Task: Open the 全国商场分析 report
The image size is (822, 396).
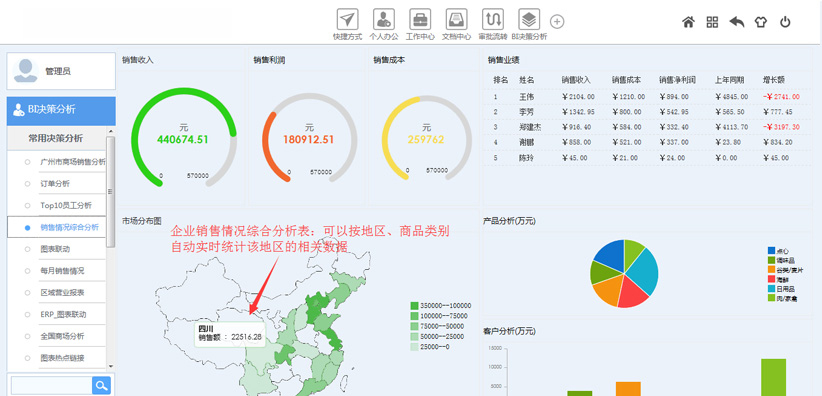Action: tap(62, 336)
